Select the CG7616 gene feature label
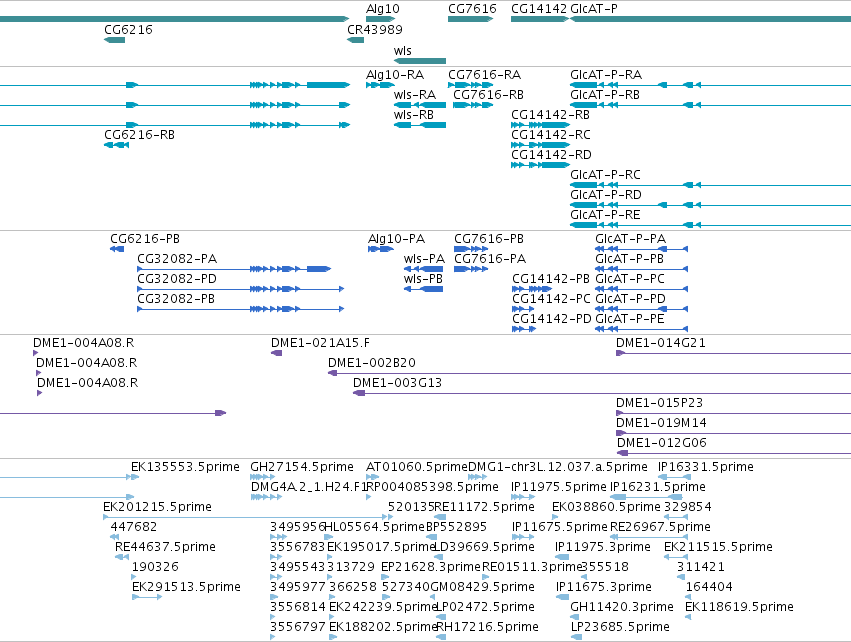This screenshot has height=642, width=851. coord(472,9)
